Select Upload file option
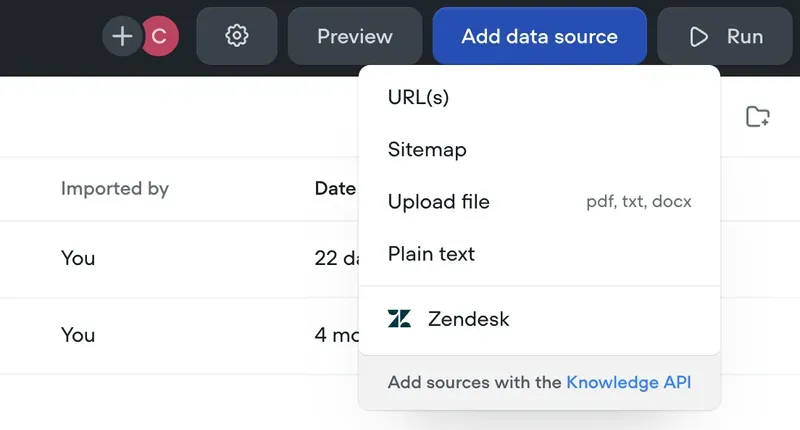This screenshot has width=800, height=430. 539,201
